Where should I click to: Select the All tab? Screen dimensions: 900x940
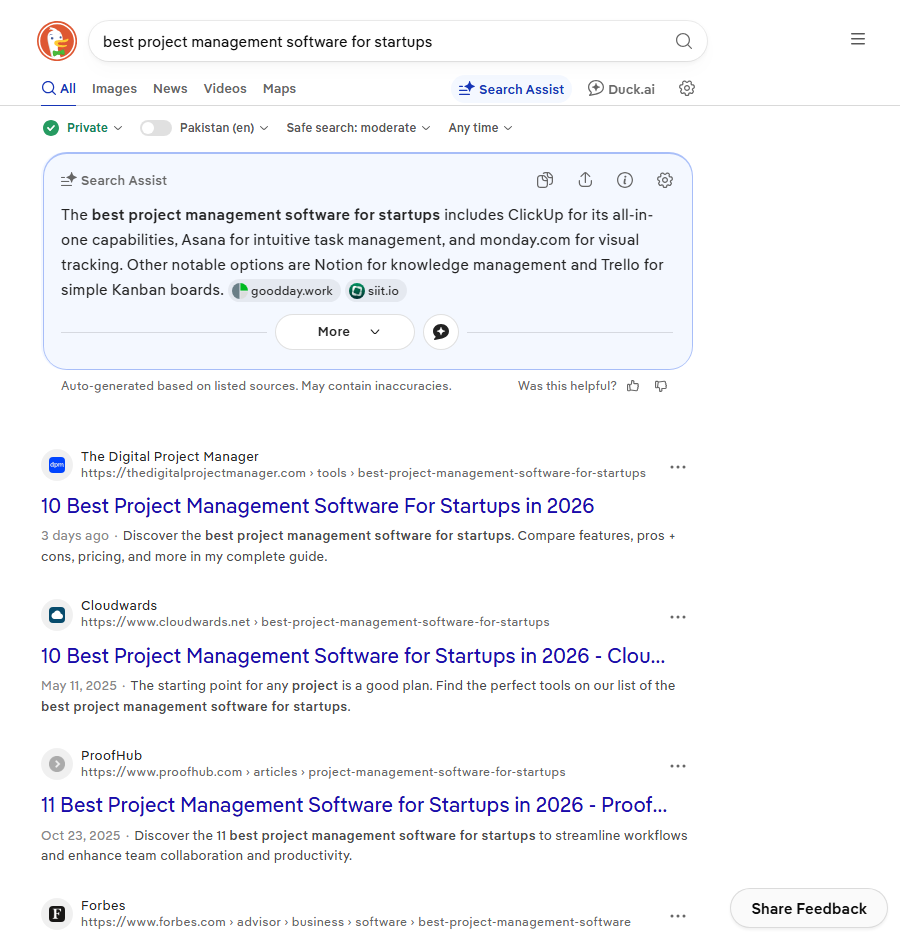click(x=58, y=89)
